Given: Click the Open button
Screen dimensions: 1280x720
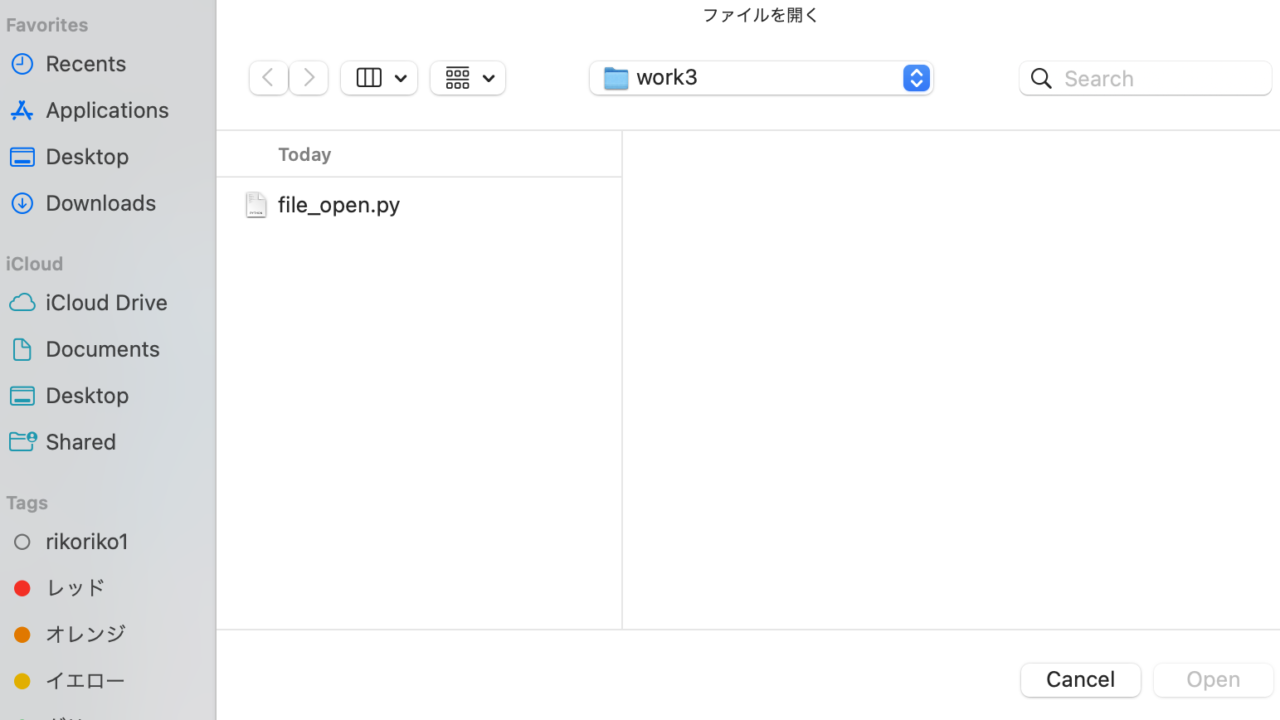Looking at the screenshot, I should (x=1212, y=679).
